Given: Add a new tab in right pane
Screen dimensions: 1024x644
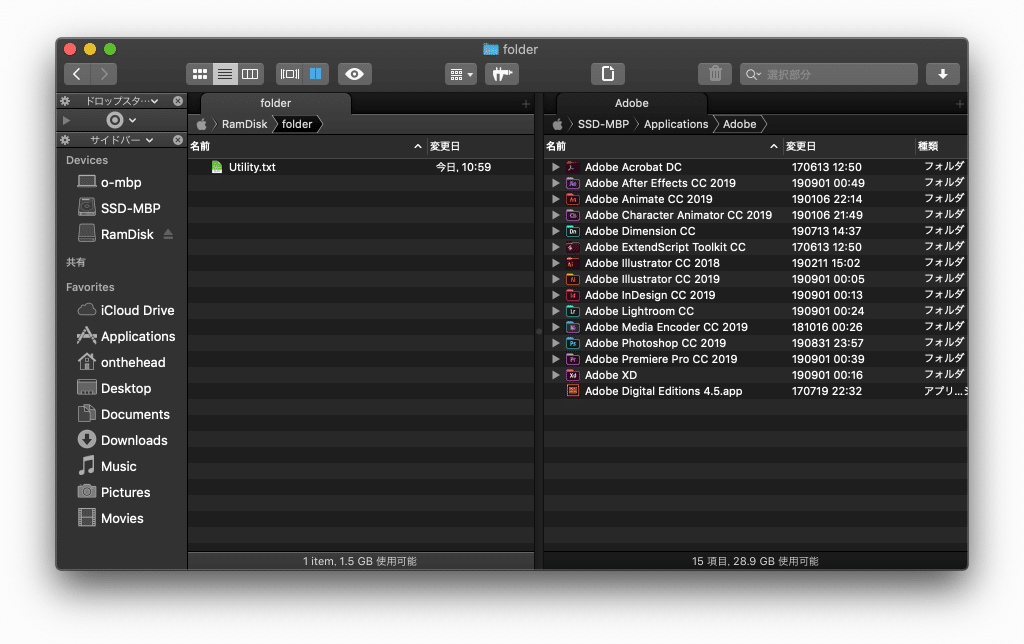Looking at the screenshot, I should pos(959,104).
